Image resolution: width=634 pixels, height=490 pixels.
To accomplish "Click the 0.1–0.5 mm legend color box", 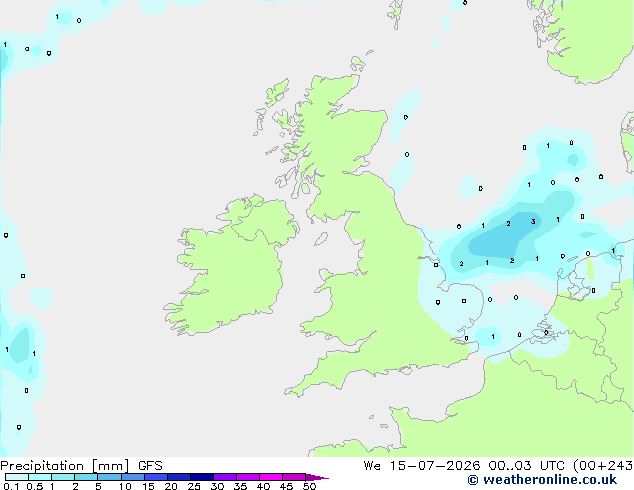I will point(17,477).
